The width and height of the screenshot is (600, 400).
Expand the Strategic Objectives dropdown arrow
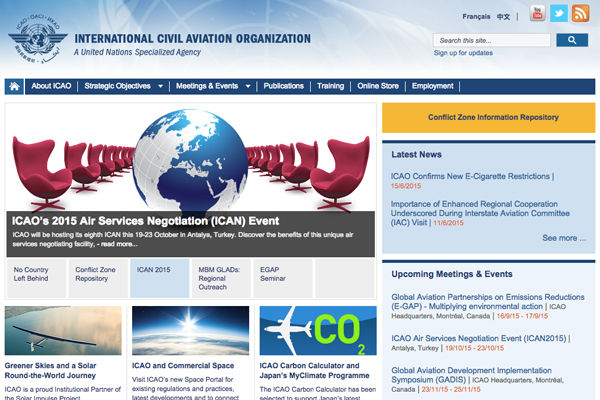[160, 86]
